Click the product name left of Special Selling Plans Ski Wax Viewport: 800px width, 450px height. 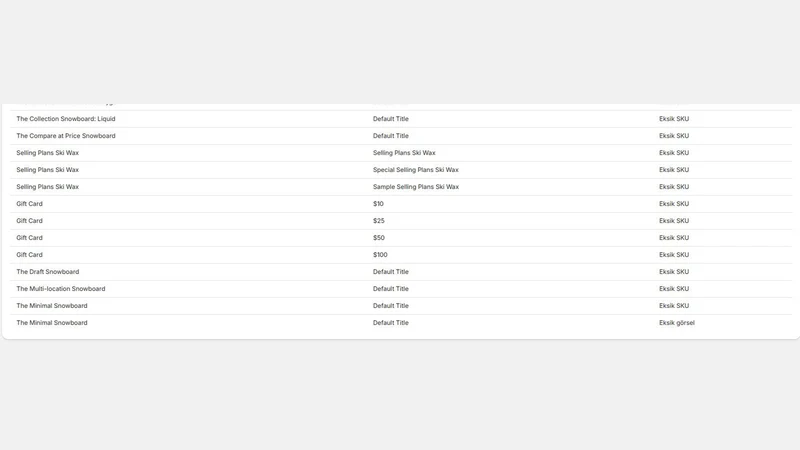point(47,170)
